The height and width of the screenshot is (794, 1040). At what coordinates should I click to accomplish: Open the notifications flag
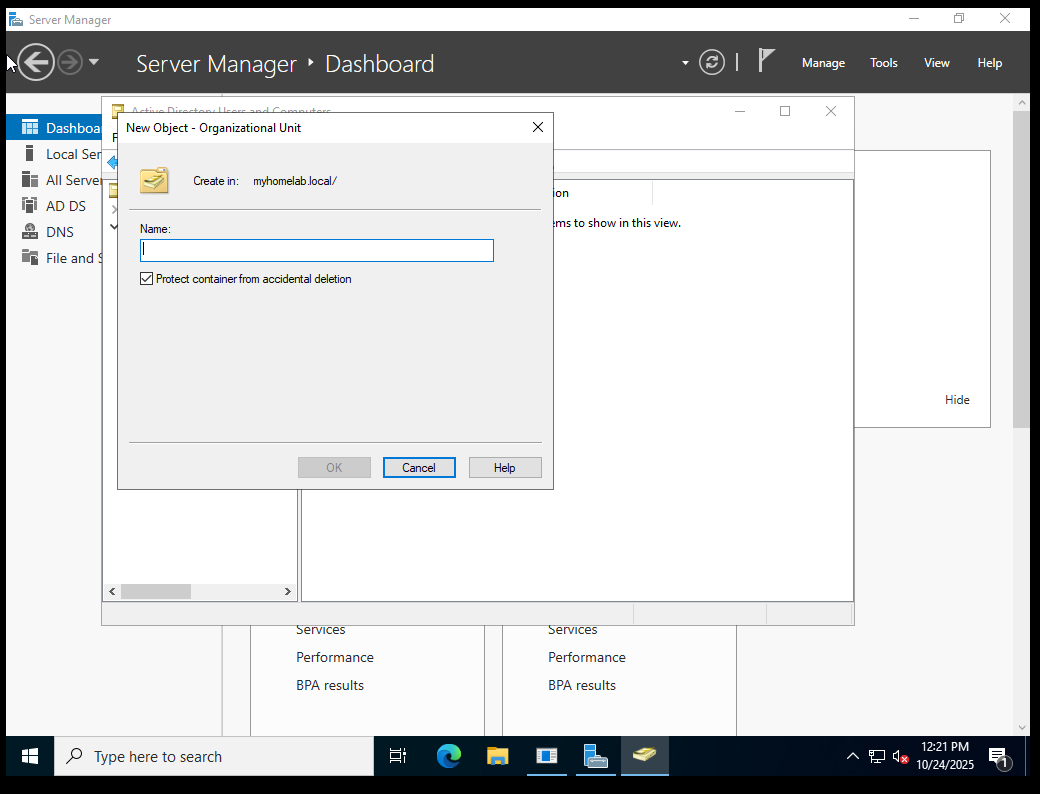[x=766, y=61]
